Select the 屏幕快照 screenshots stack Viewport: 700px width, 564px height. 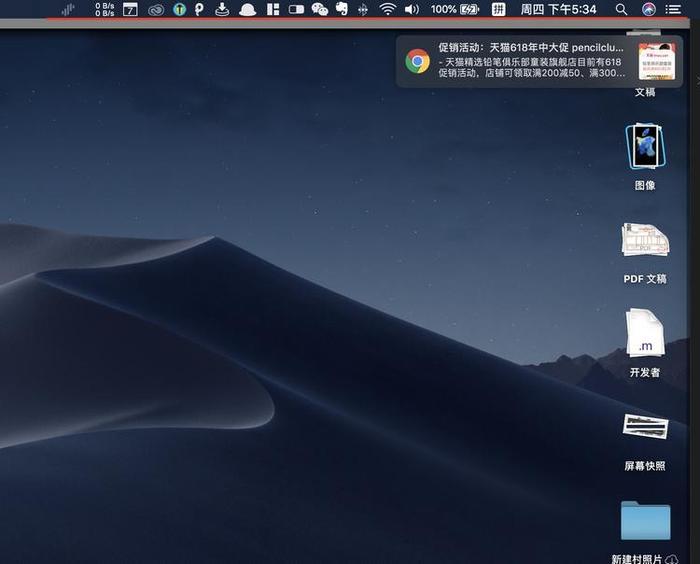pyautogui.click(x=645, y=442)
